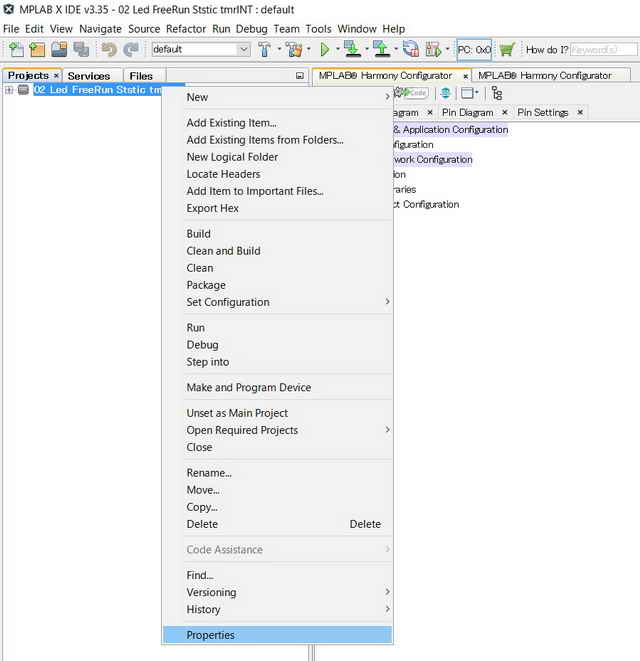Choose Add Existing Item... menu entry

pyautogui.click(x=278, y=123)
